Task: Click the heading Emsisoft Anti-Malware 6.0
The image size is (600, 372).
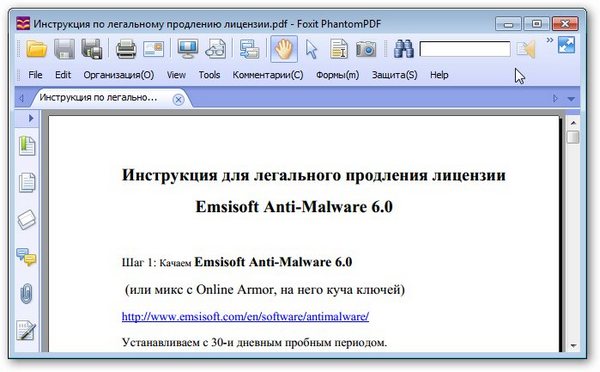Action: click(x=294, y=207)
